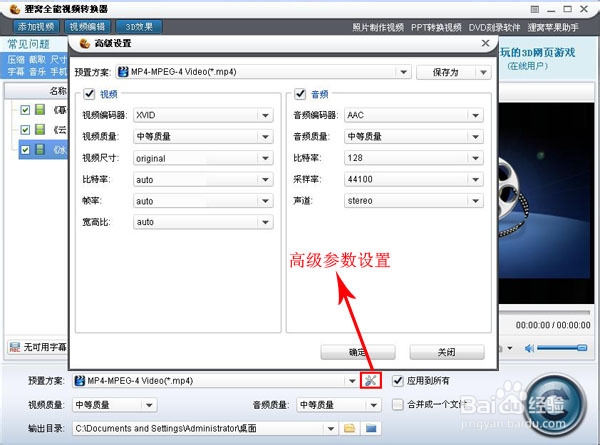
Task: Click the 视频编辑 toolbar button
Action: click(87, 27)
